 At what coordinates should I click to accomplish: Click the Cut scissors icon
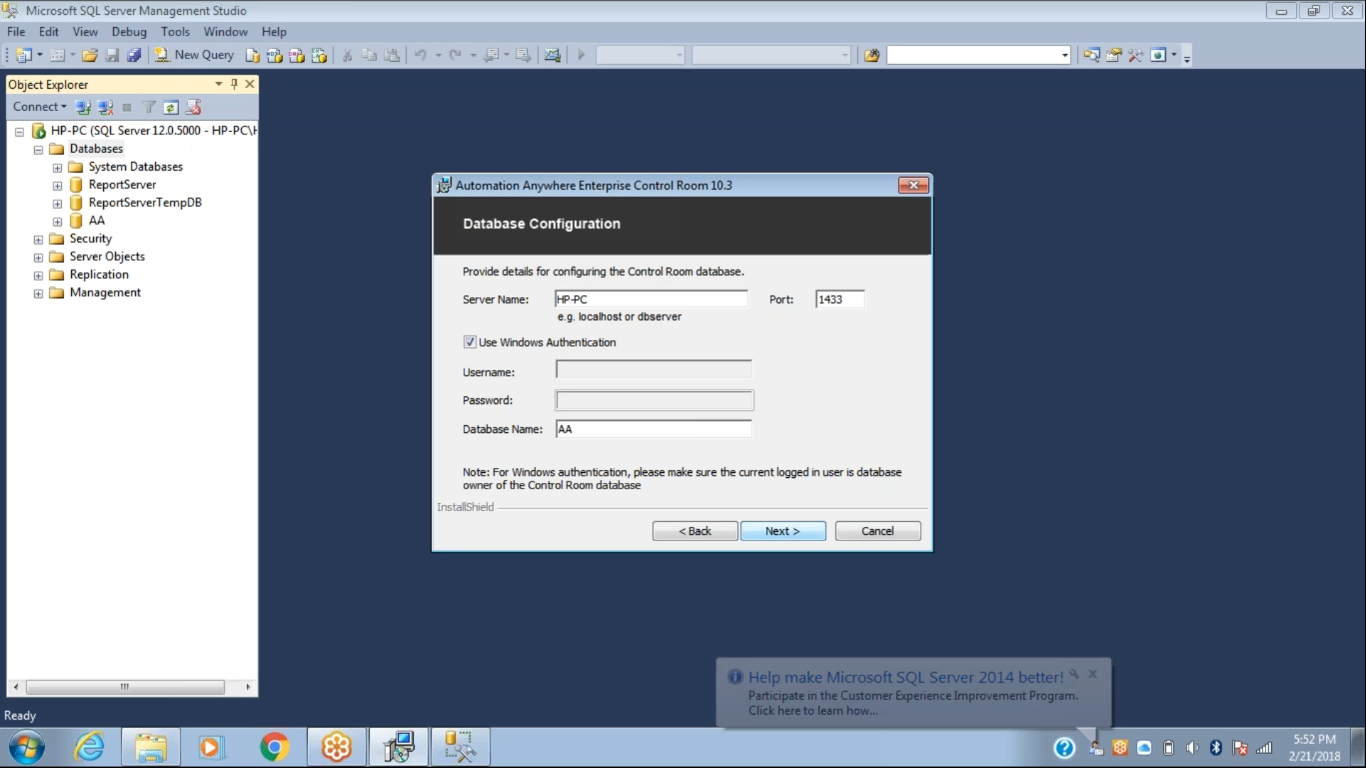point(347,55)
